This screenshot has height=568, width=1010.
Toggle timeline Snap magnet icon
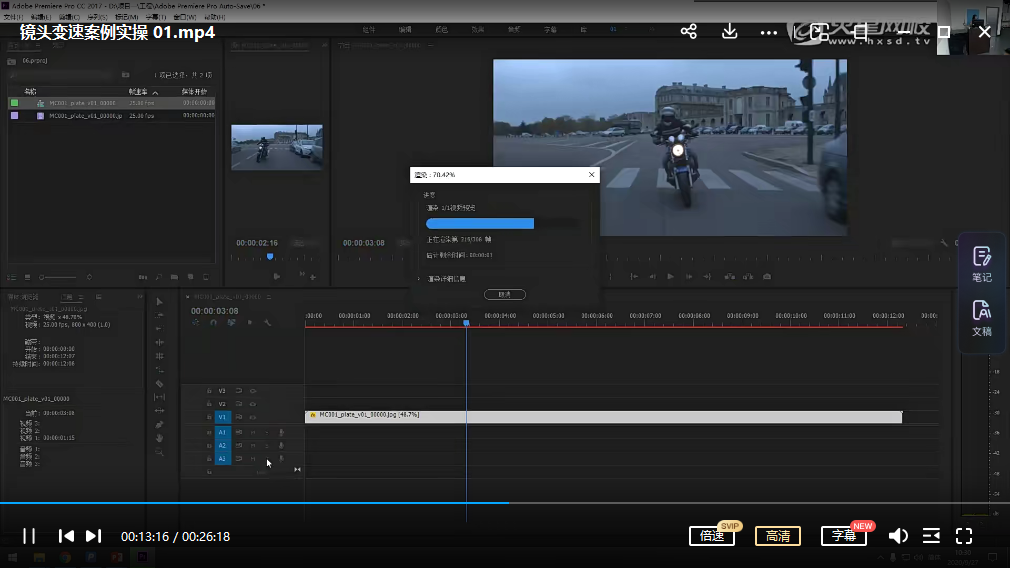(213, 323)
